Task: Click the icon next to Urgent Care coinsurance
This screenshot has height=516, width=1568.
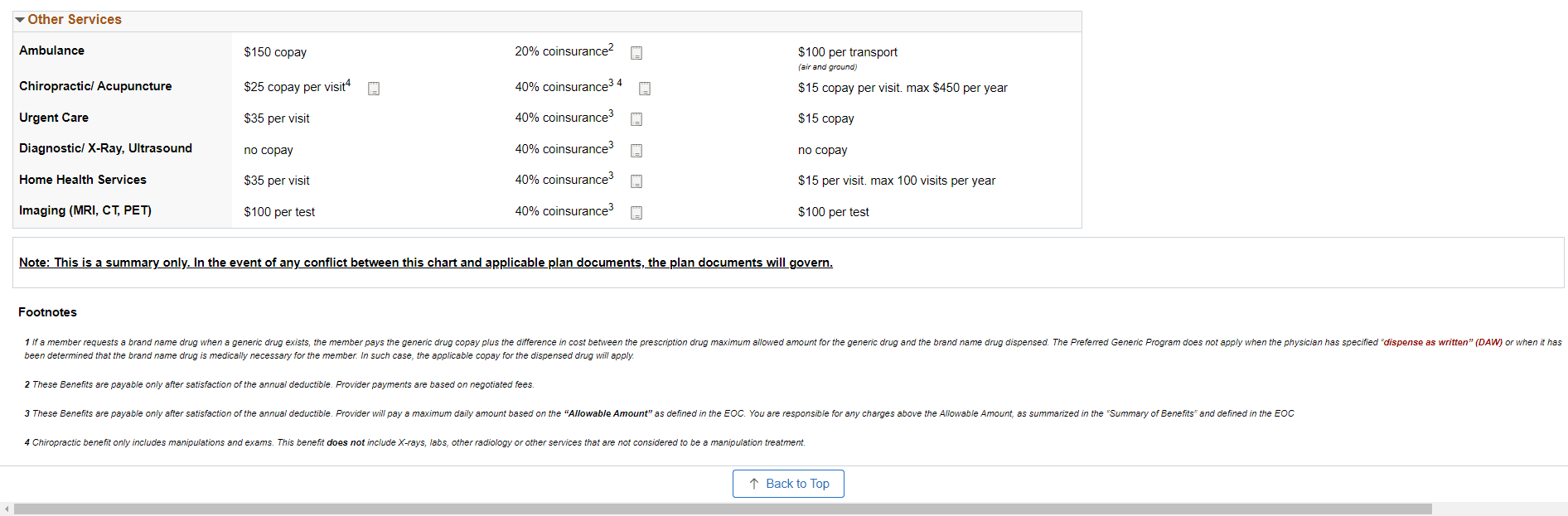Action: pyautogui.click(x=636, y=119)
